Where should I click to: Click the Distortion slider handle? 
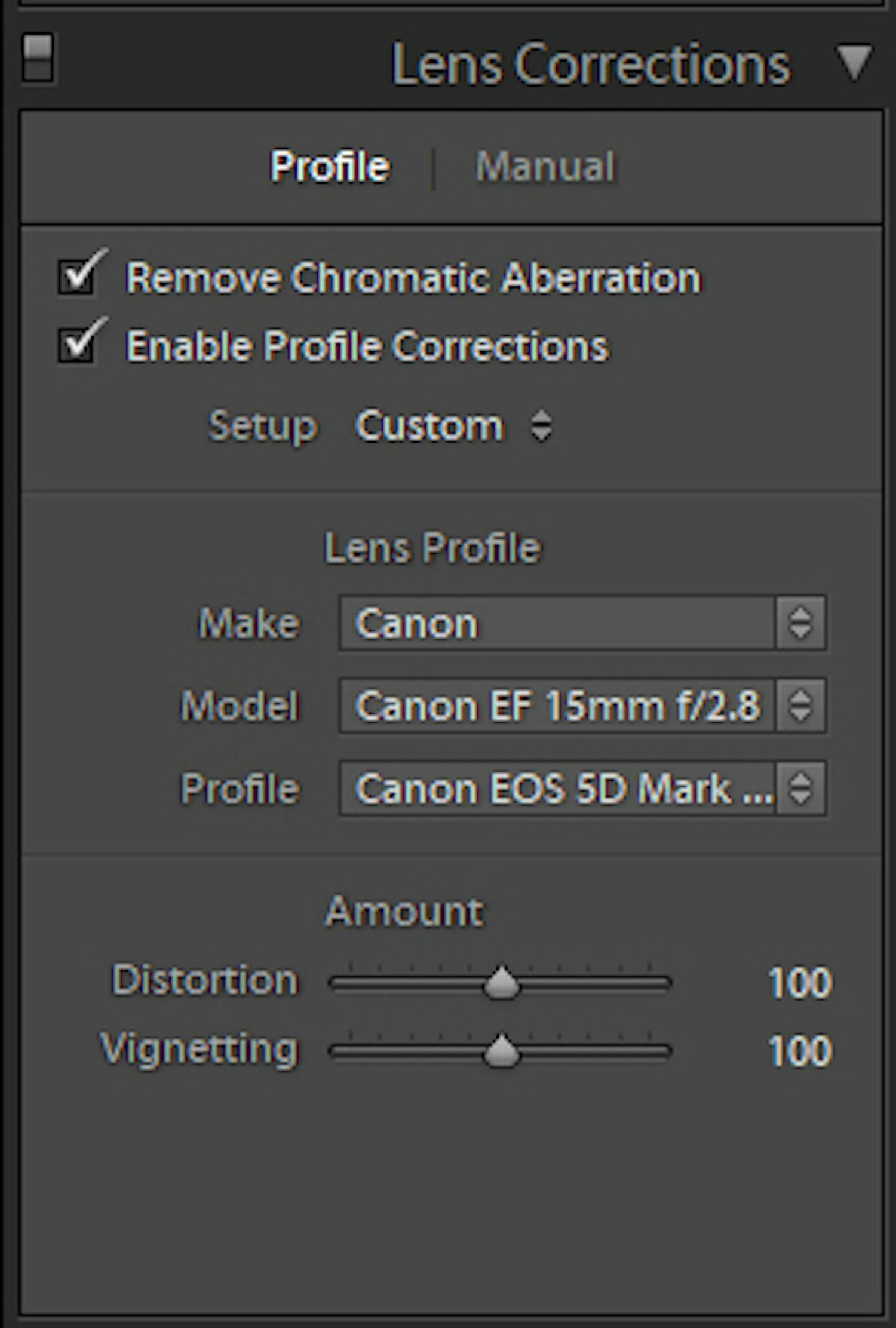[502, 982]
